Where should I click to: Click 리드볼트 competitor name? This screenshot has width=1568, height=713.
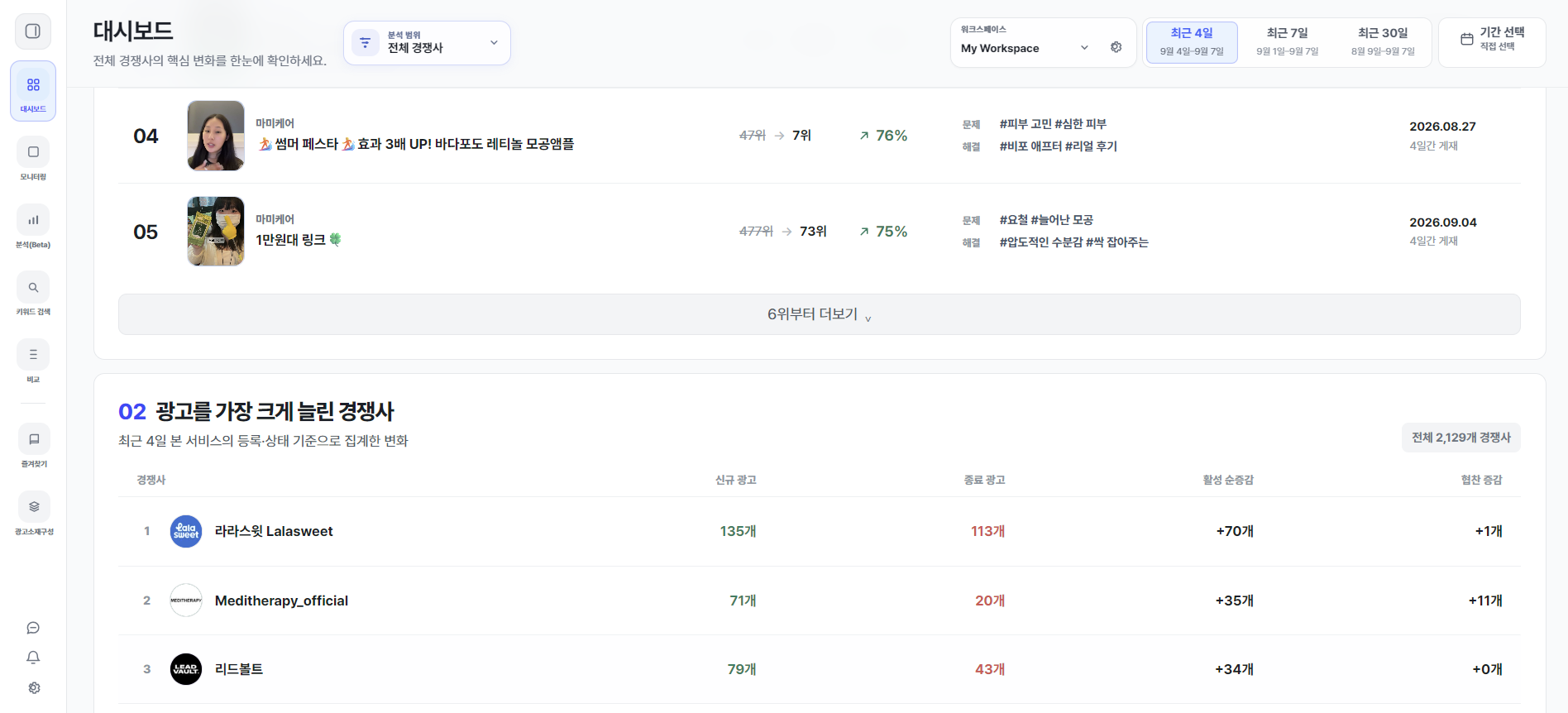239,669
